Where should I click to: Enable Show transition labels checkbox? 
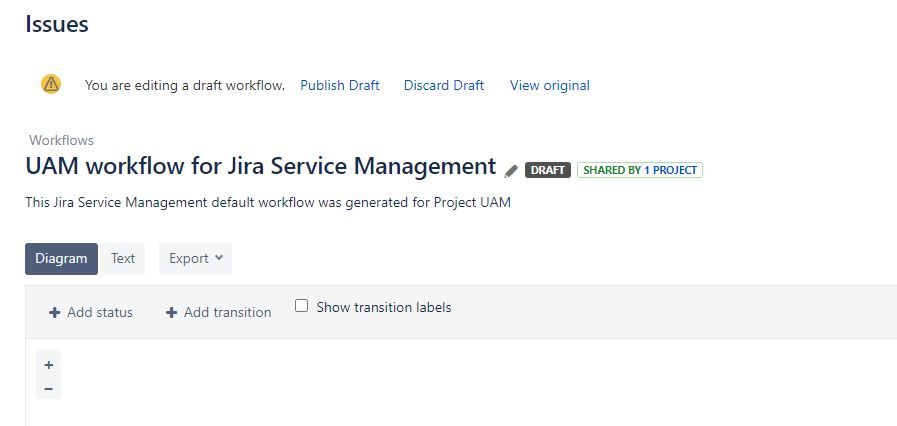[x=301, y=306]
